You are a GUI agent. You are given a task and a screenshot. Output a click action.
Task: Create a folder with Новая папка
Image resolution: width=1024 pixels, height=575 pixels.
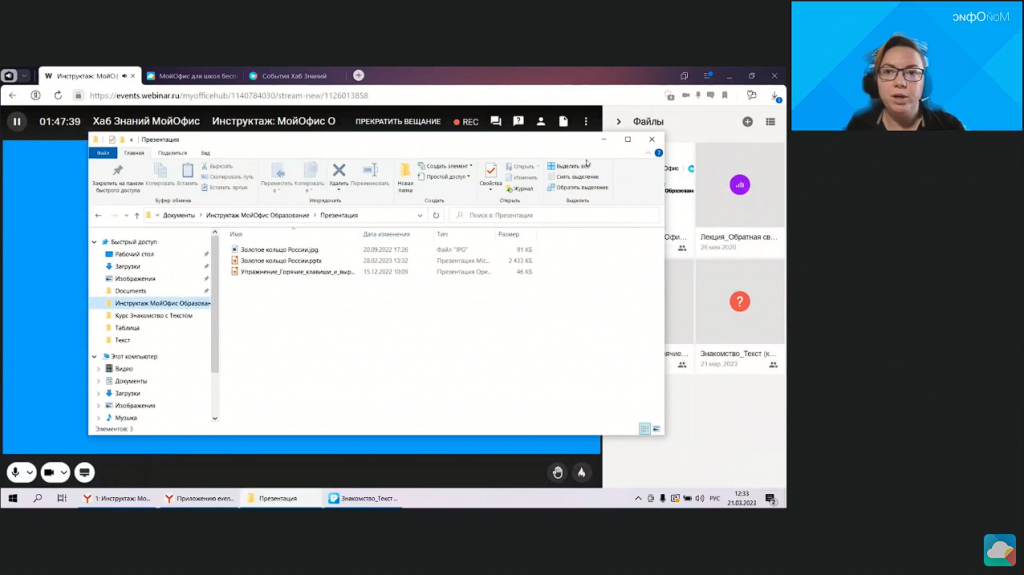[406, 178]
